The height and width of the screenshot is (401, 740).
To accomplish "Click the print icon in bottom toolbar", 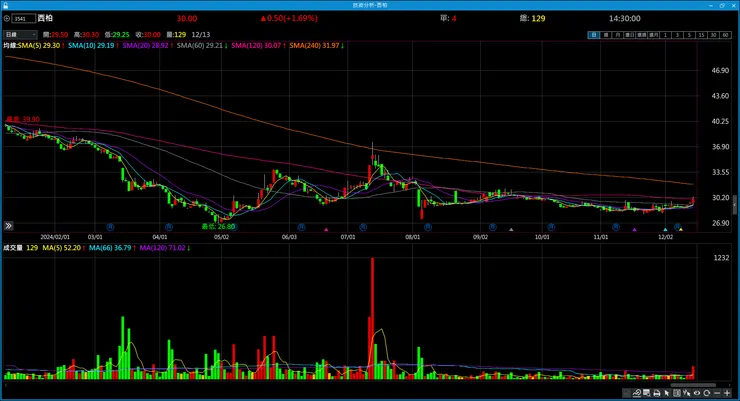I will [657, 393].
